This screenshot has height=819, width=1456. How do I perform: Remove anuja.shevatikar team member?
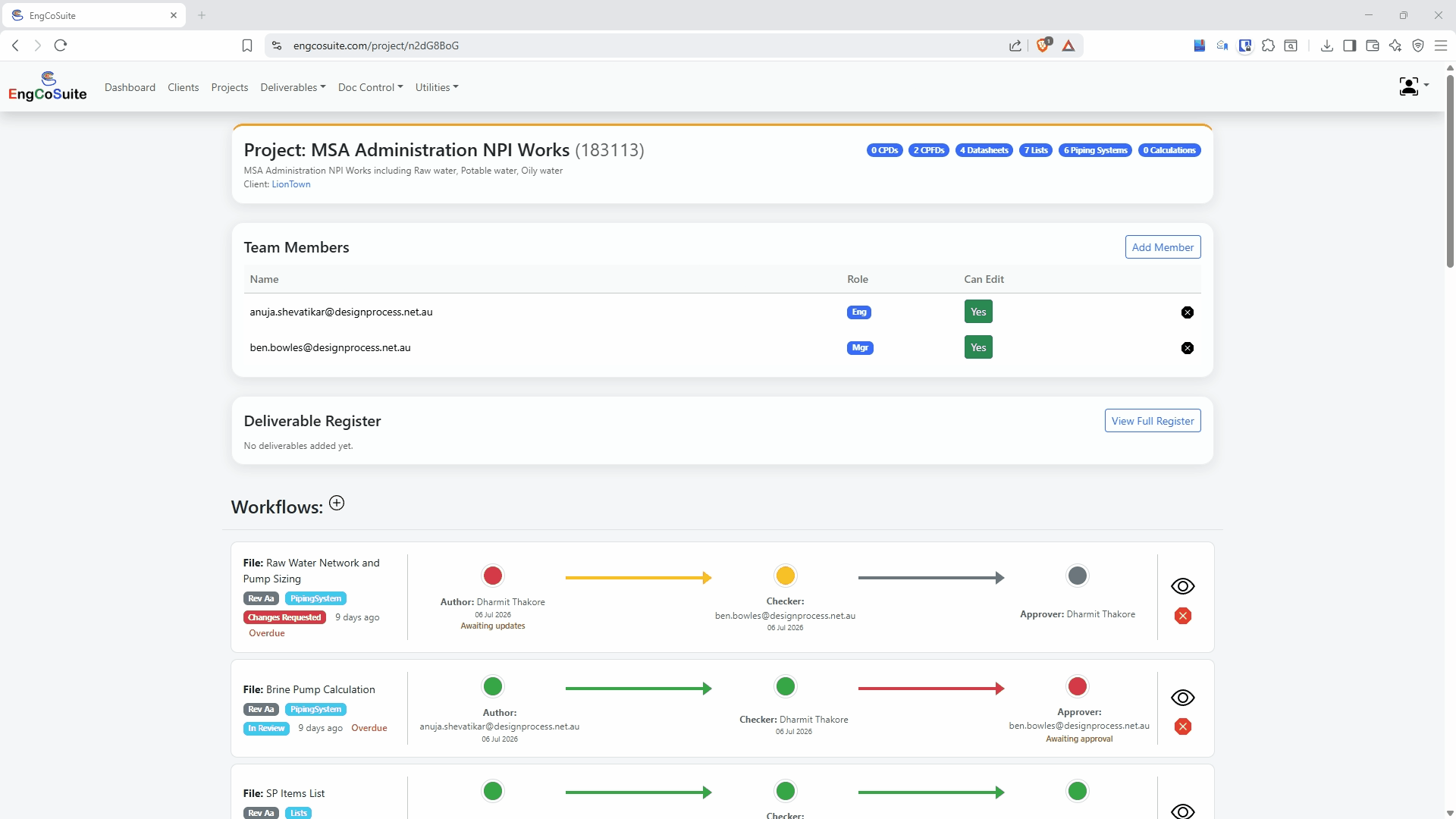point(1188,312)
